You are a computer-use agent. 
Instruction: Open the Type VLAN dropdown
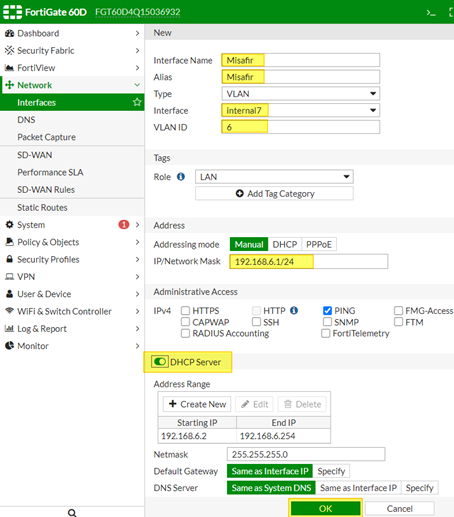[x=300, y=94]
